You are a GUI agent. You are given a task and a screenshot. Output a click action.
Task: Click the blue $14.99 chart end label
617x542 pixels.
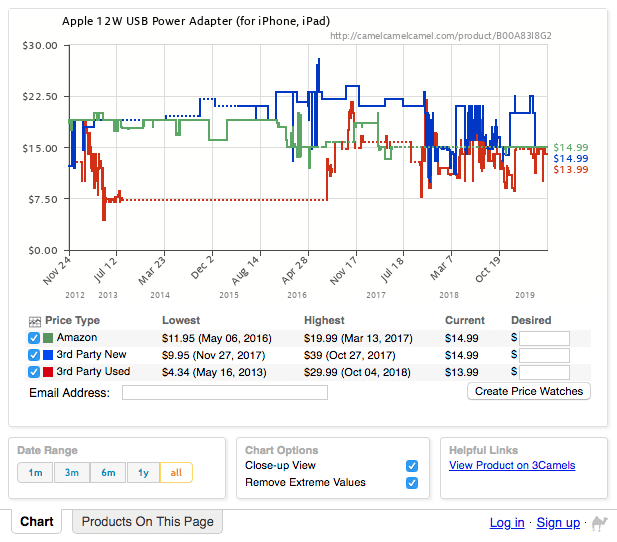571,159
